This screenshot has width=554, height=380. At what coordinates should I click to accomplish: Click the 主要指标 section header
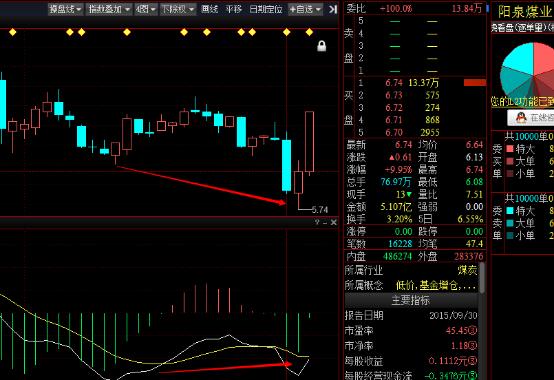click(x=411, y=301)
